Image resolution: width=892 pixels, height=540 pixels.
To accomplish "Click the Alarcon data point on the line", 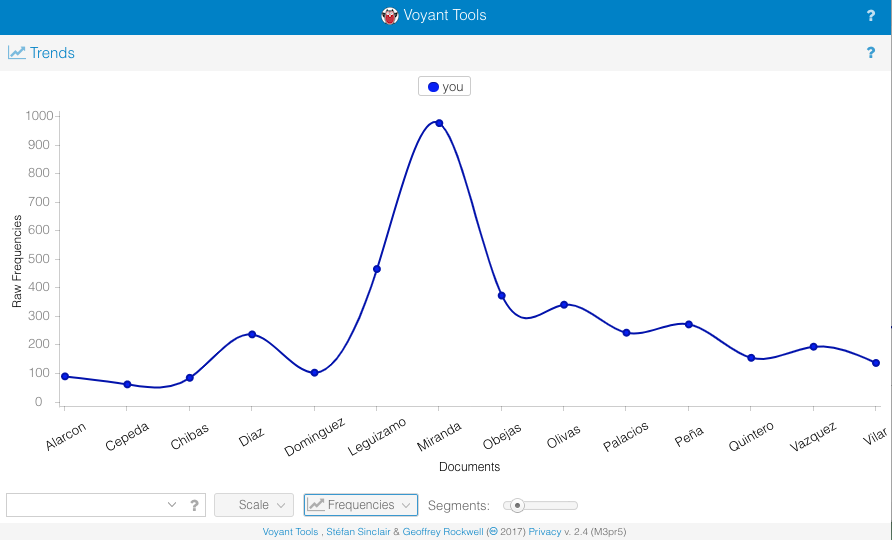I will coord(65,377).
